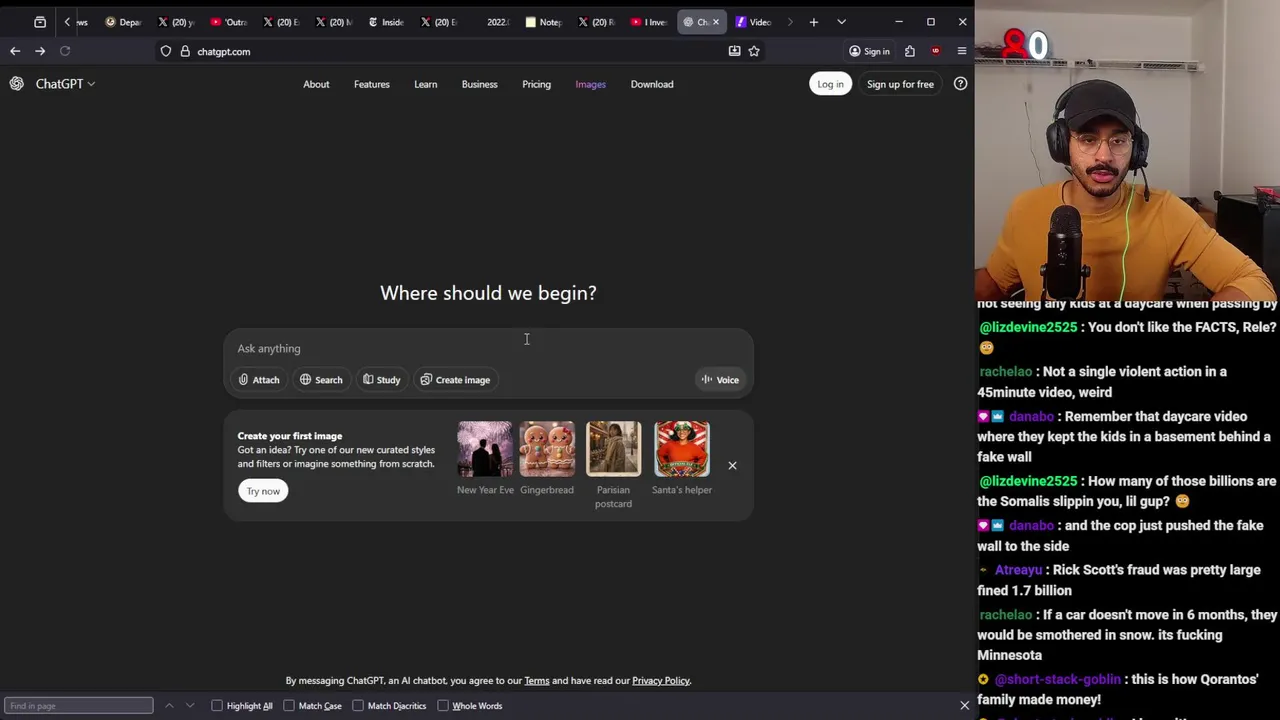This screenshot has width=1280, height=720.
Task: Click chat username 'Atreayu'
Action: [1018, 570]
